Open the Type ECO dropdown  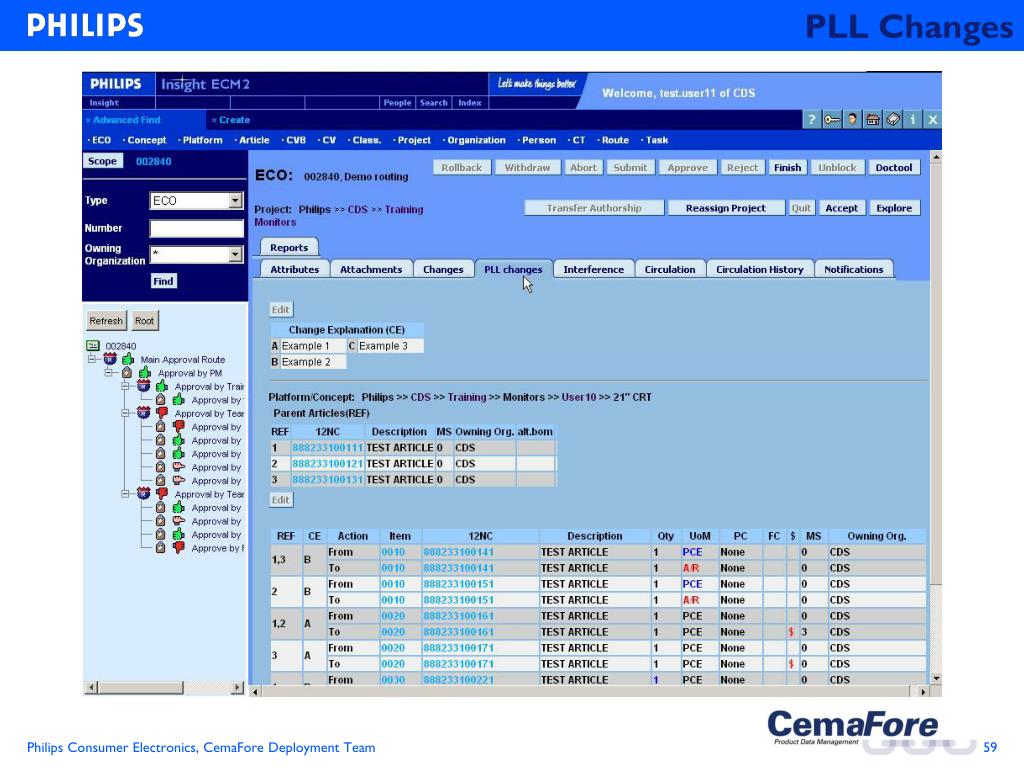tap(236, 200)
